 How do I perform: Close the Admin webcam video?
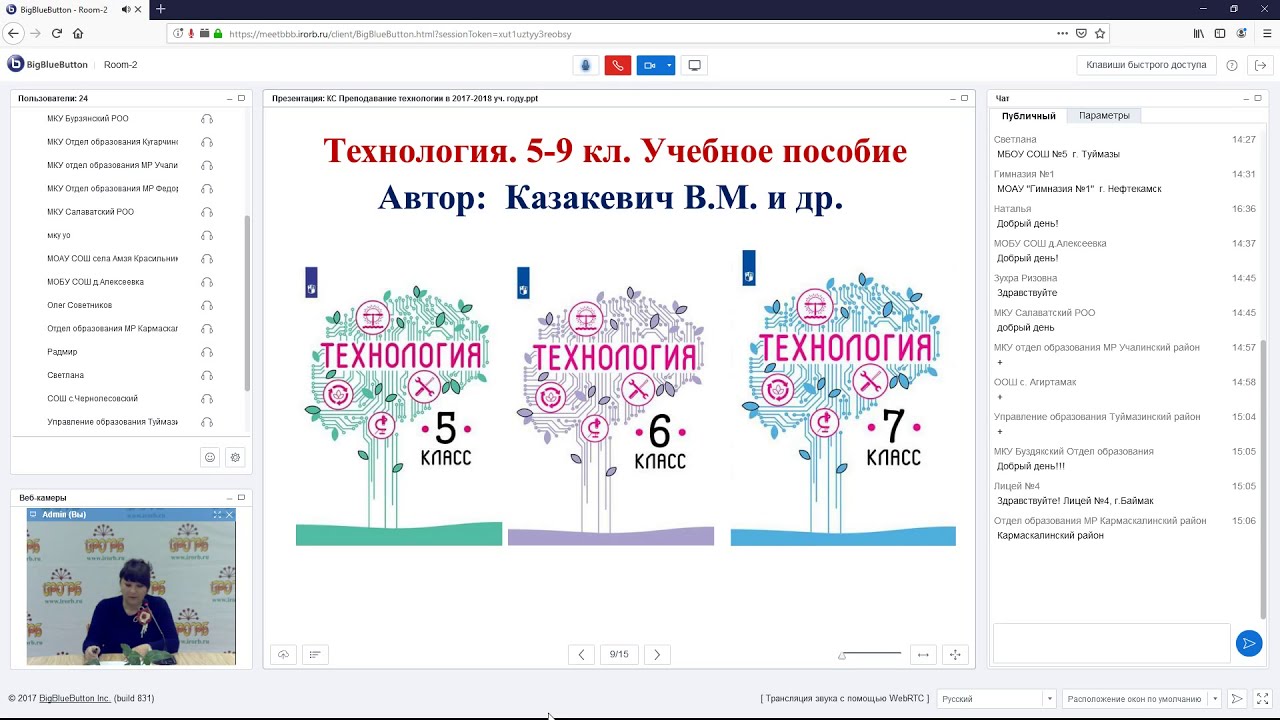point(229,514)
